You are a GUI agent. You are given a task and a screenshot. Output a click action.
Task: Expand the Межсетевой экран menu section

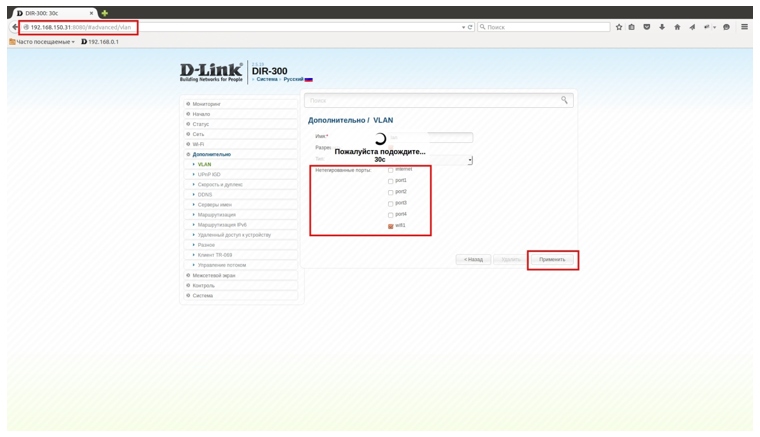[215, 275]
